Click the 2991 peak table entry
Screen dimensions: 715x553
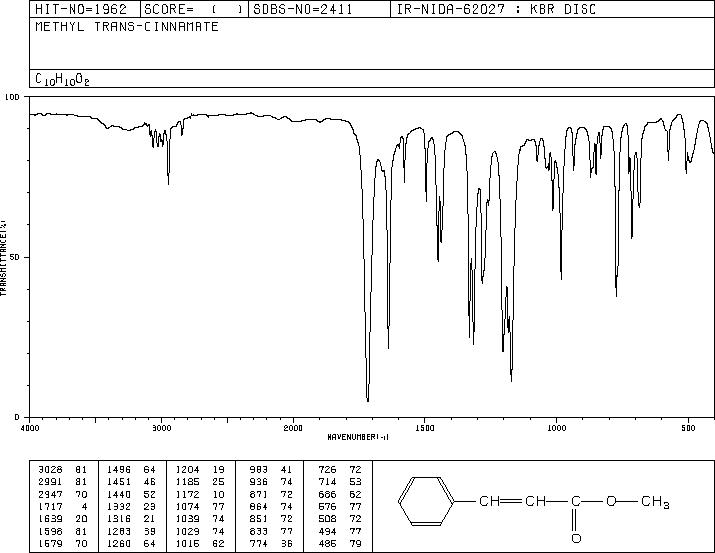(x=62, y=482)
